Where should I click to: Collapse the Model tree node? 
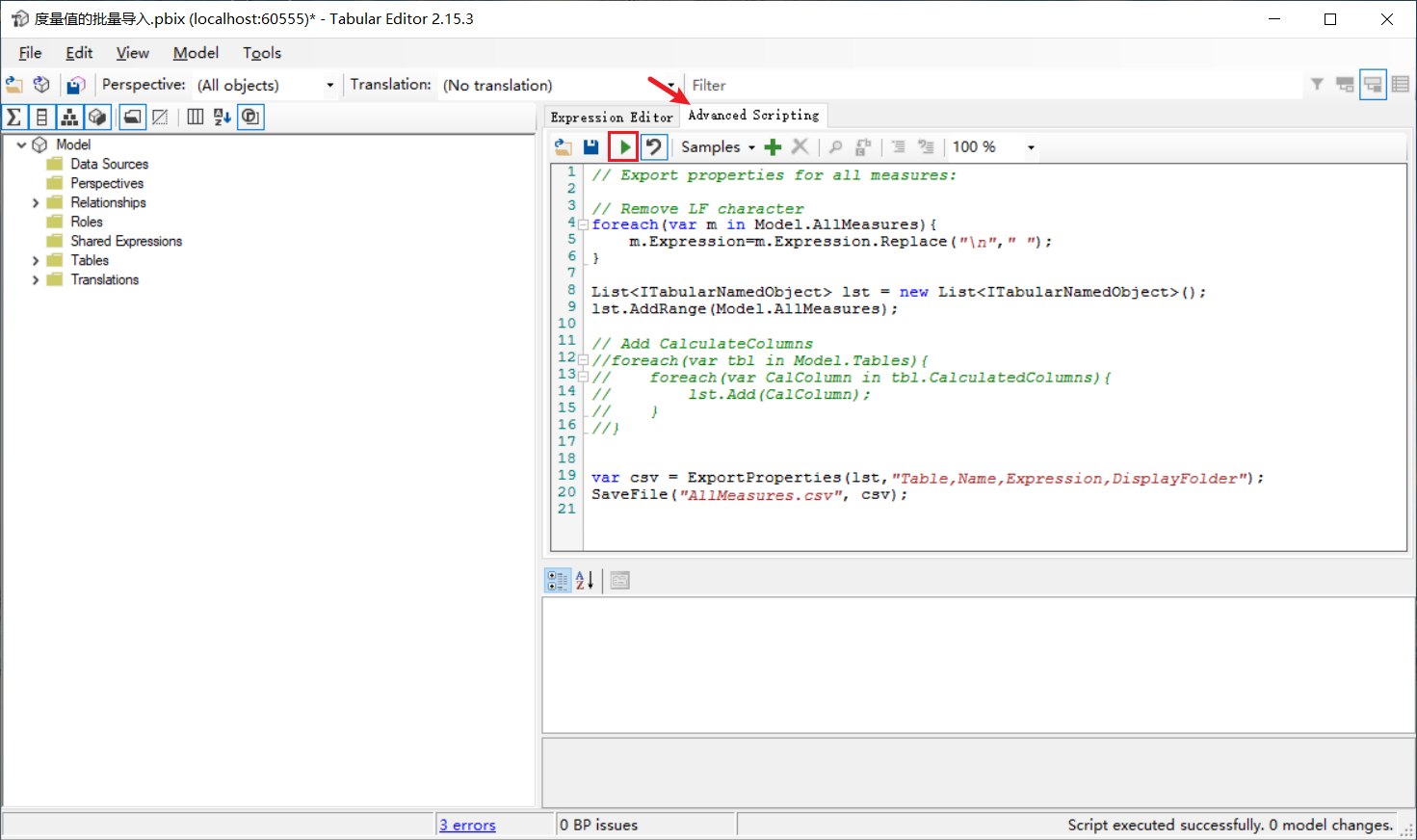click(21, 144)
